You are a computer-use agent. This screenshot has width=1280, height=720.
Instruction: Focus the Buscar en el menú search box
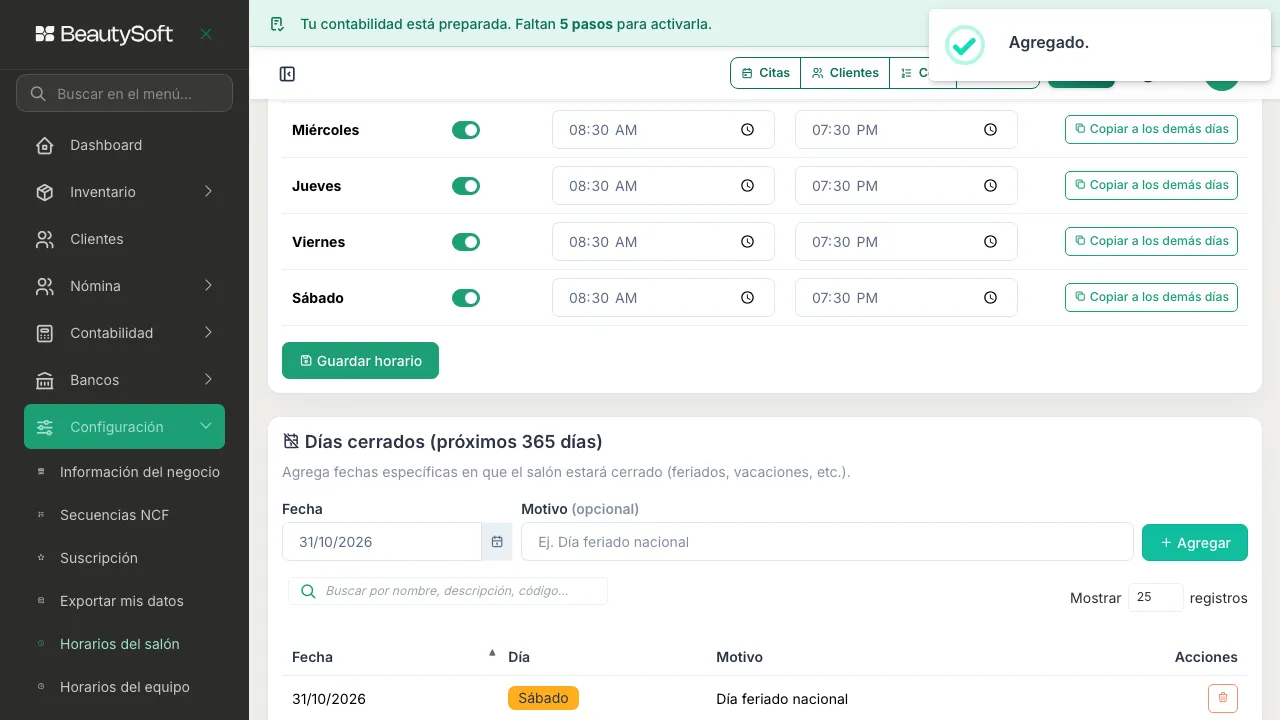(x=124, y=93)
